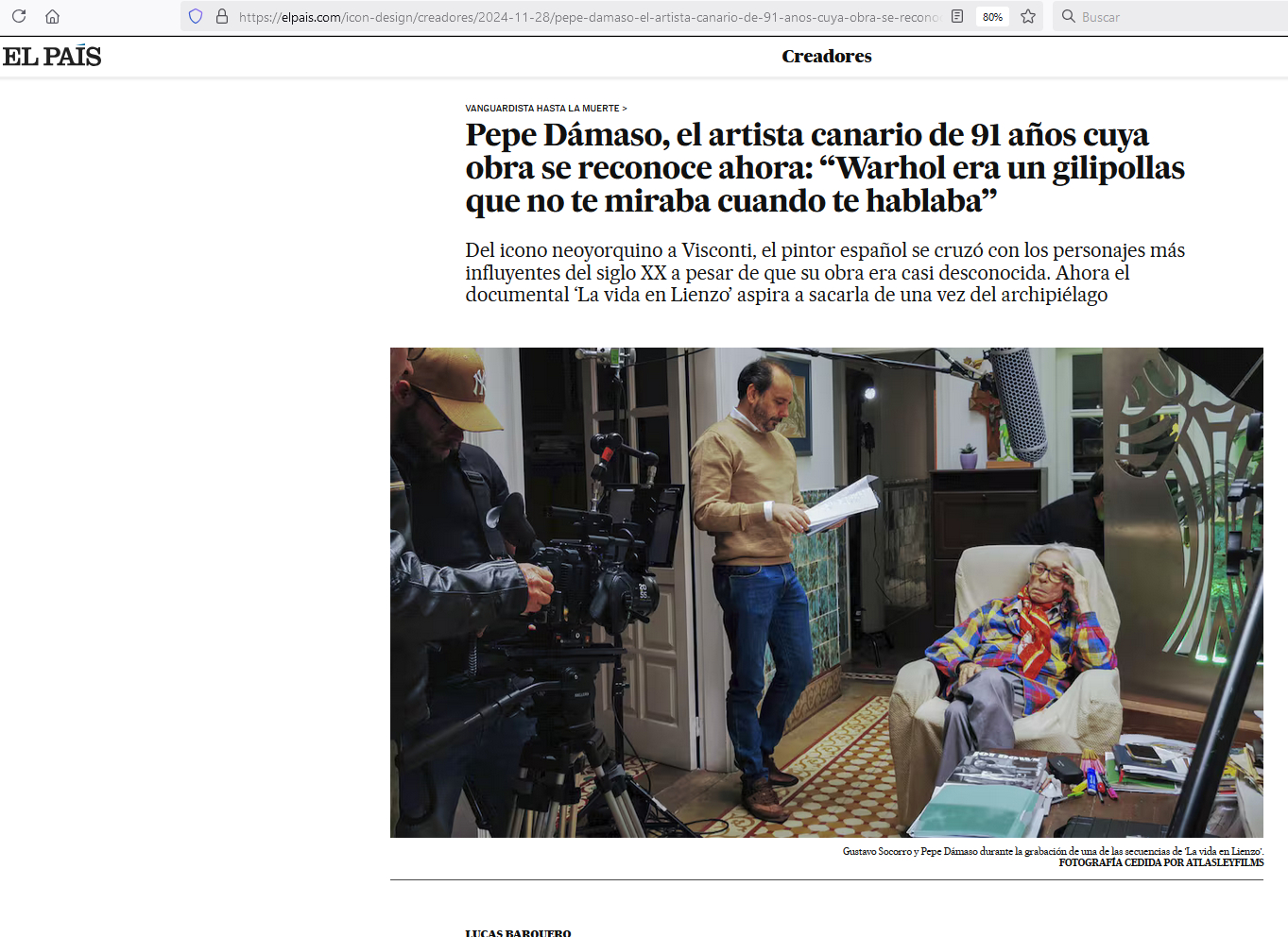1288x937 pixels.
Task: Open the Creadores section heading
Action: [x=827, y=57]
